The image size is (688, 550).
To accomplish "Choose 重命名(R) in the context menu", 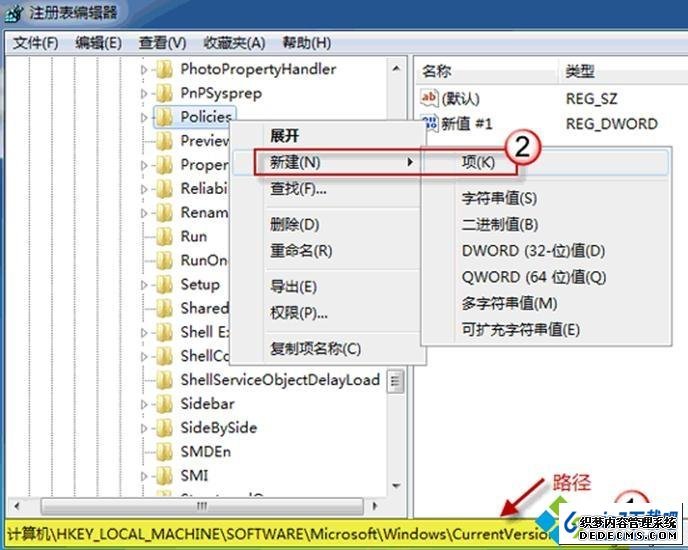I will click(327, 251).
